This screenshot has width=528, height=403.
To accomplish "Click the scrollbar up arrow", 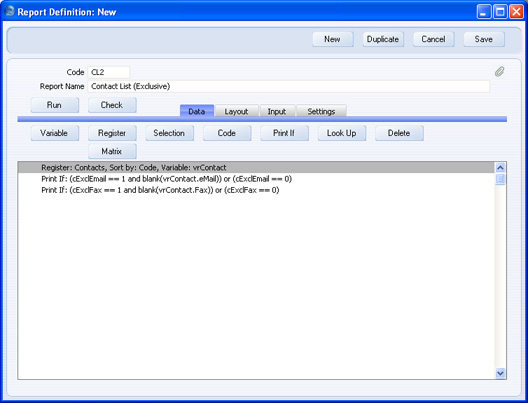I will click(500, 168).
